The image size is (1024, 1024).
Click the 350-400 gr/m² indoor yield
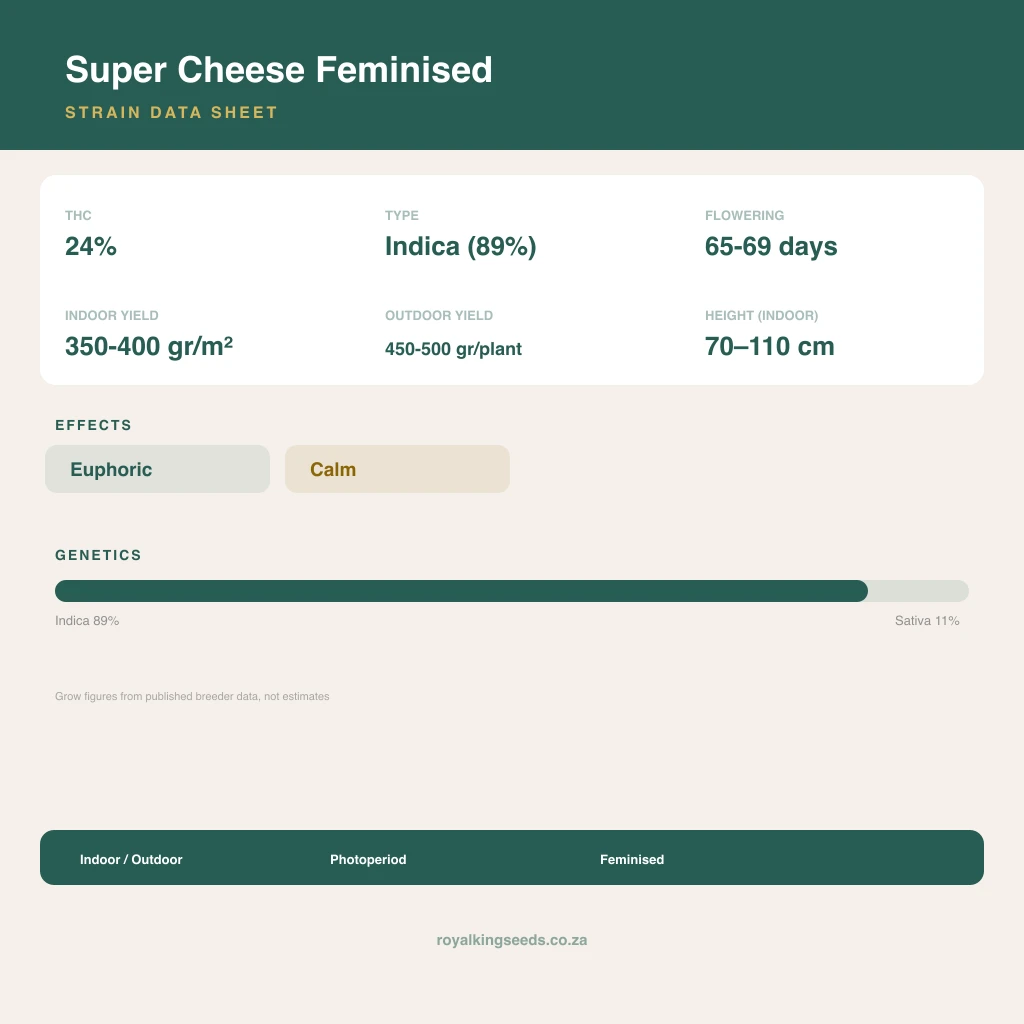(x=149, y=346)
